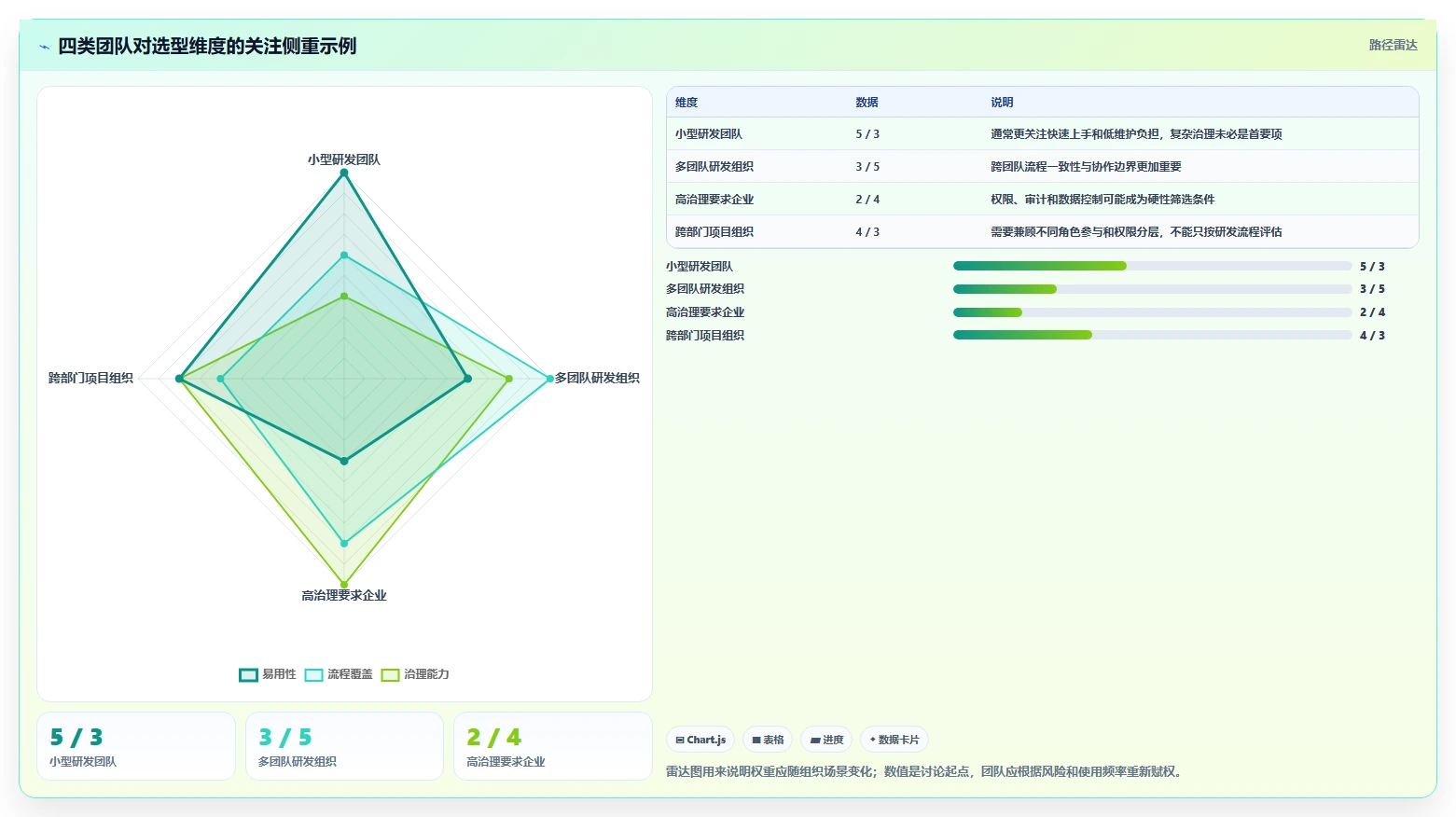Click the 多团队研发组织 radar axis label
Screen dimensions: 1456x817
pos(597,378)
